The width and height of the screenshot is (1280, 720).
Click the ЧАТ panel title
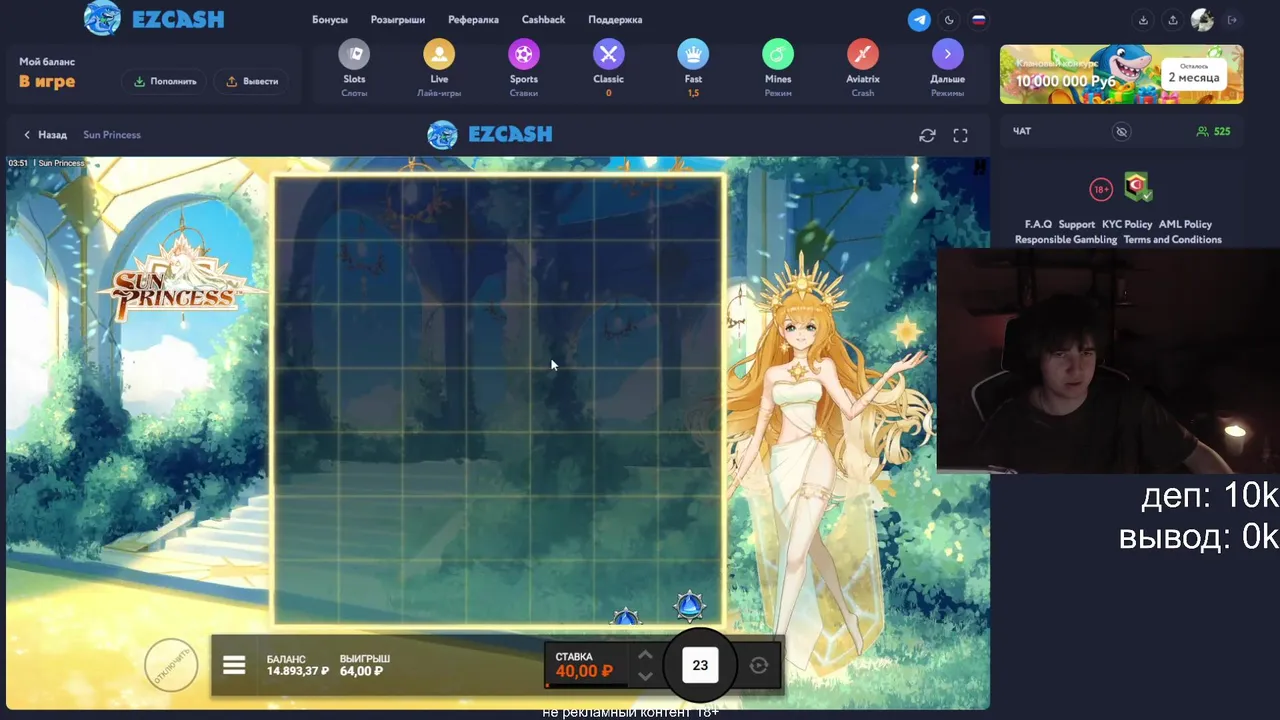coord(1022,131)
